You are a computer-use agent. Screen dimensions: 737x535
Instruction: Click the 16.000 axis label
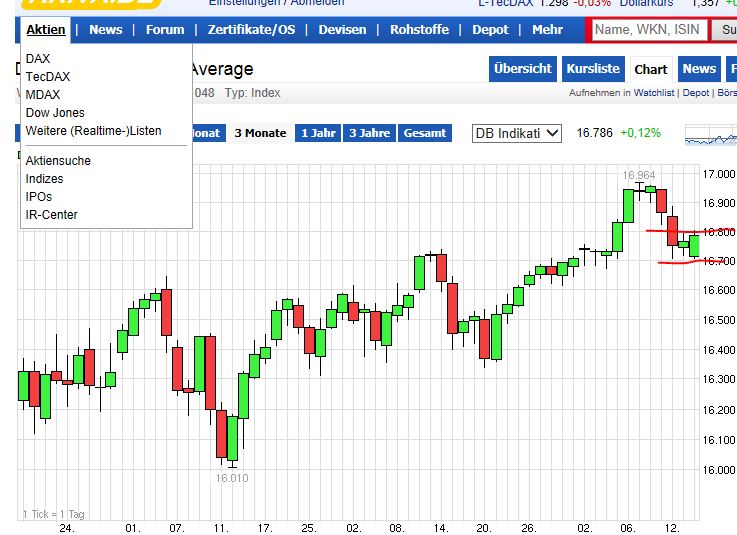719,470
